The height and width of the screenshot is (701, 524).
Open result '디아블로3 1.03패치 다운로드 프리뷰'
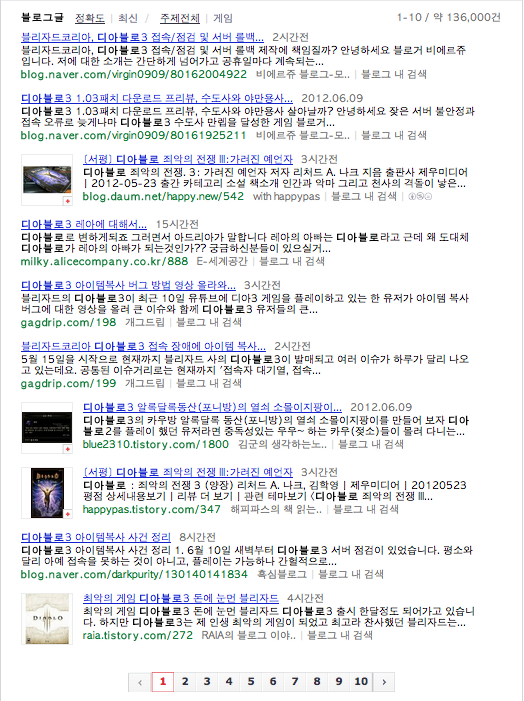tap(157, 98)
